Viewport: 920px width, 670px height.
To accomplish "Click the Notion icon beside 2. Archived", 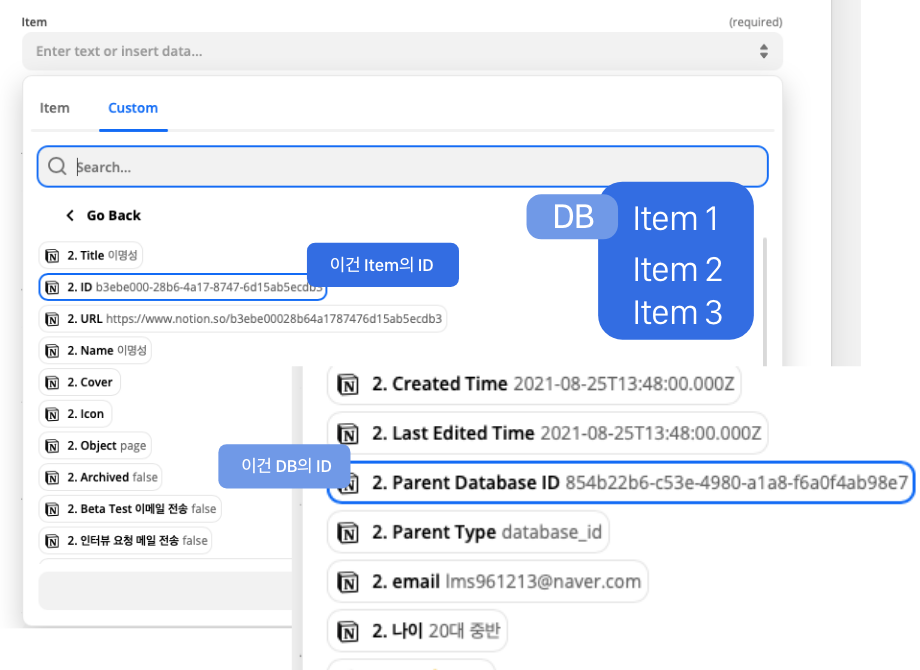I will click(52, 478).
